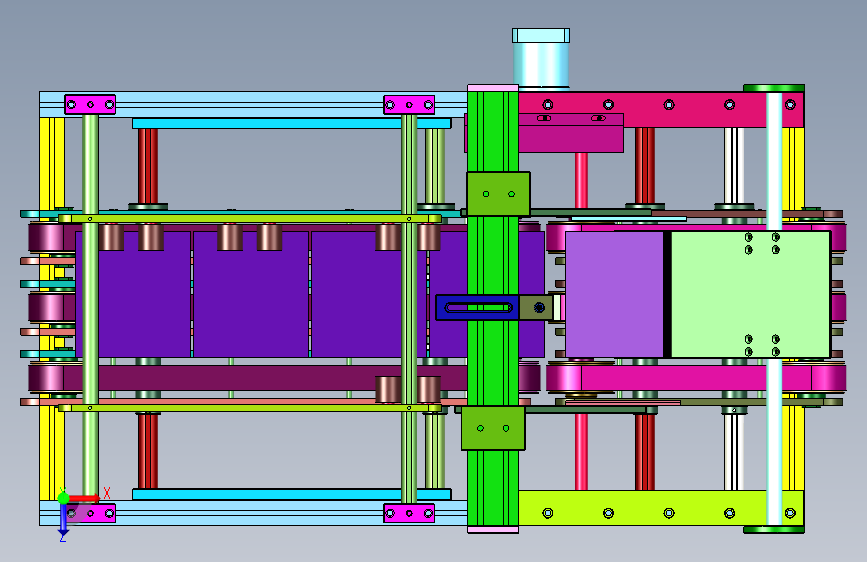This screenshot has width=867, height=562.
Task: Click the pink cap atop the green column
Action: [x=493, y=88]
